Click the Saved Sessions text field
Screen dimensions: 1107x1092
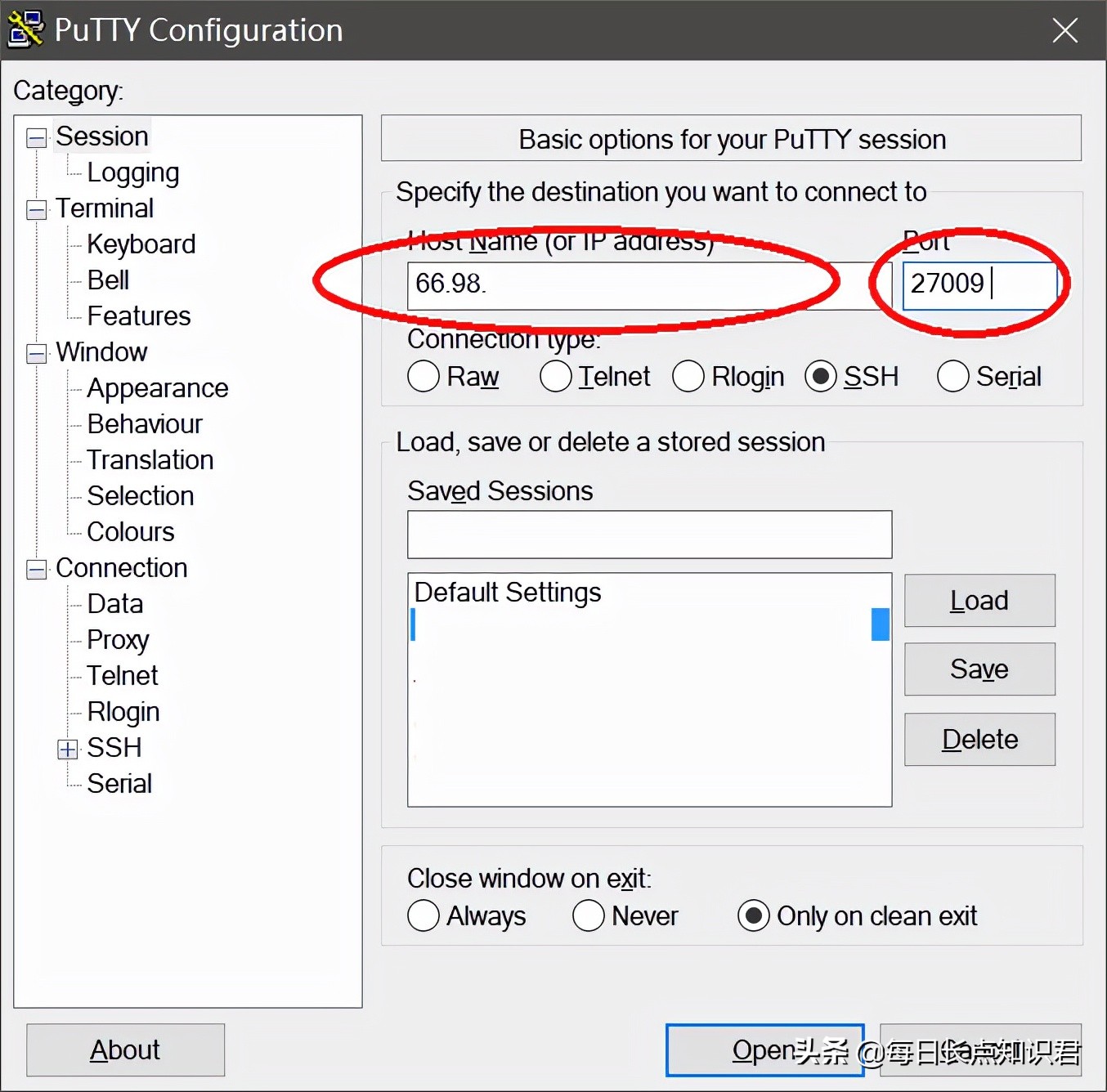click(650, 535)
